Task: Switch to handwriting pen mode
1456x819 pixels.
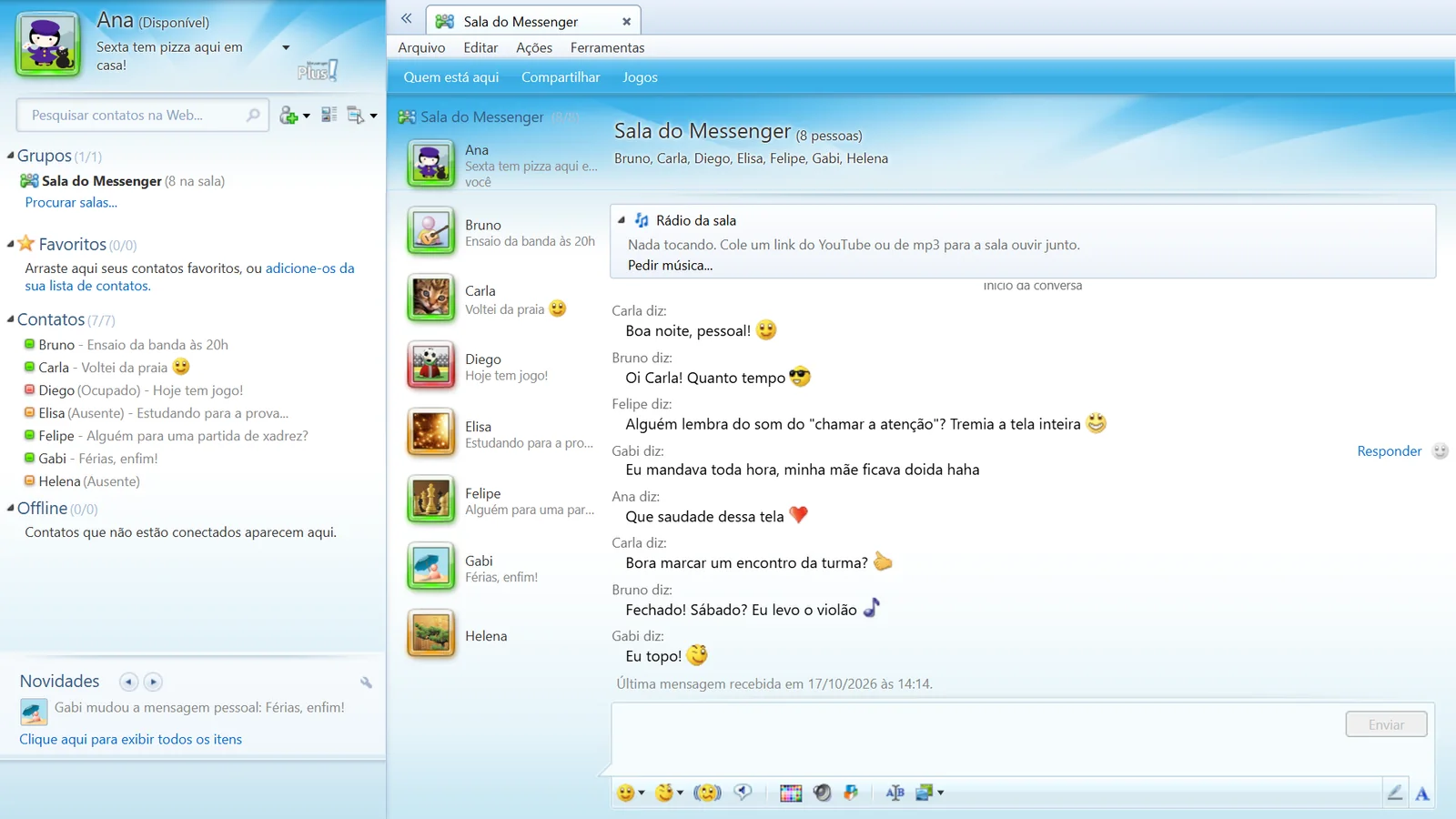Action: (1395, 793)
